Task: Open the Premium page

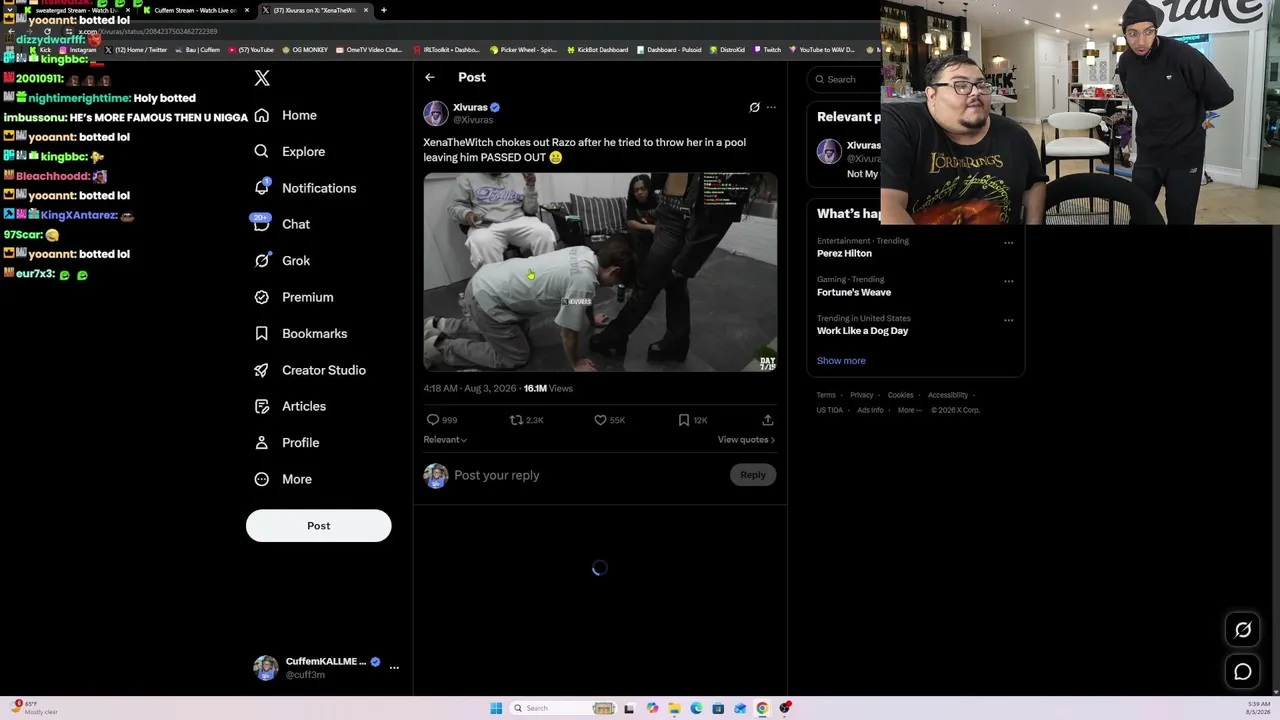Action: point(294,297)
